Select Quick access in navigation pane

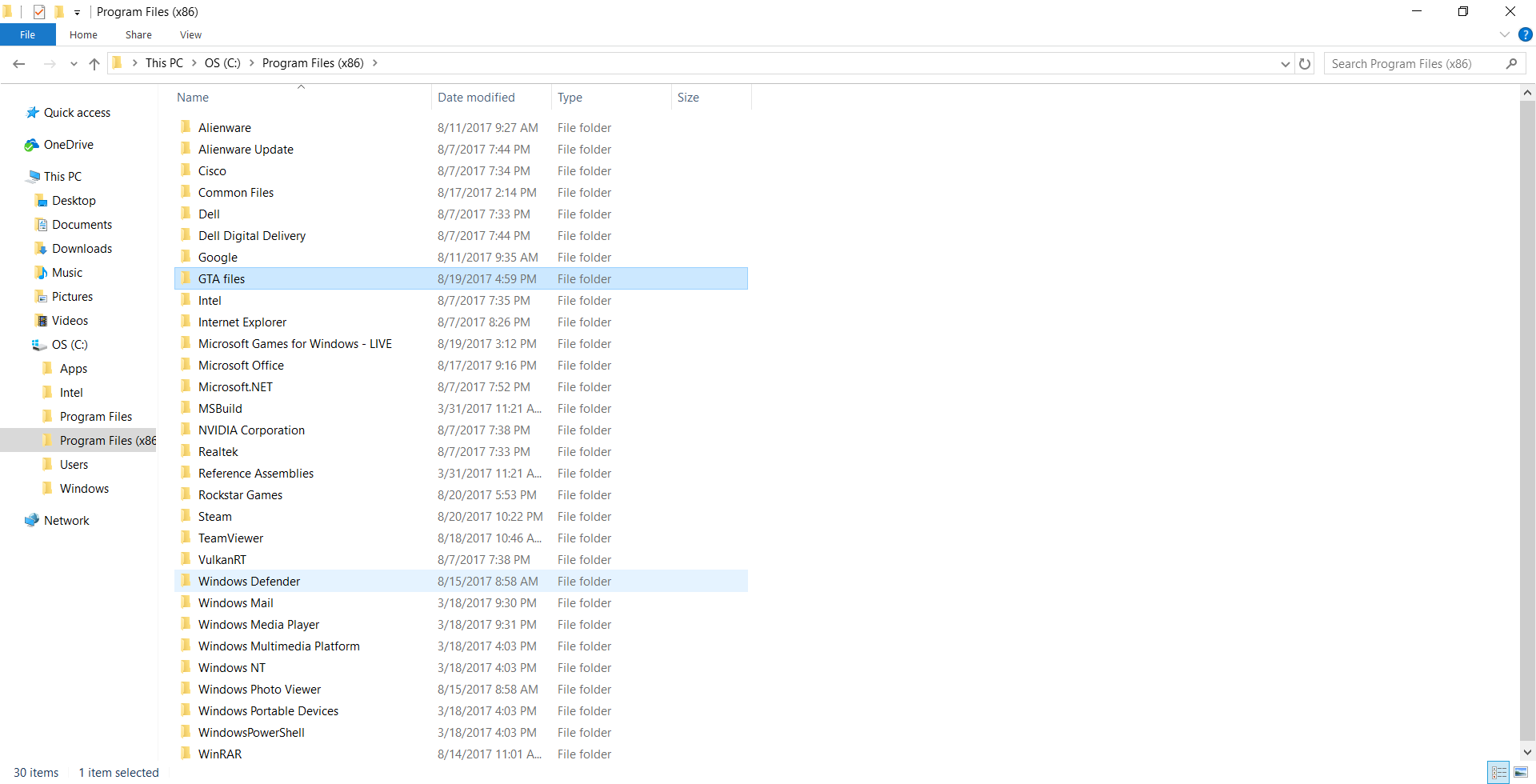tap(77, 113)
